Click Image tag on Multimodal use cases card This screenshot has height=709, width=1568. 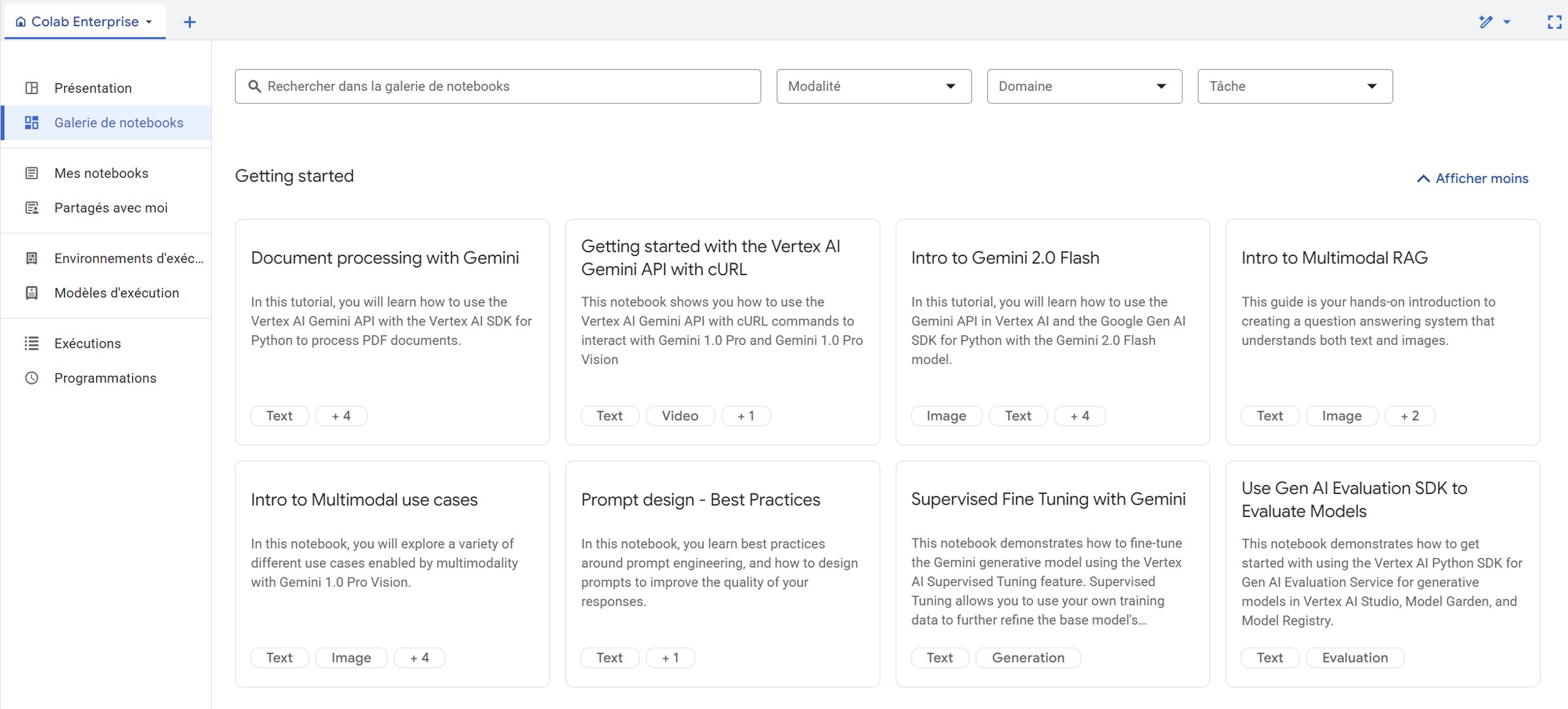[351, 657]
